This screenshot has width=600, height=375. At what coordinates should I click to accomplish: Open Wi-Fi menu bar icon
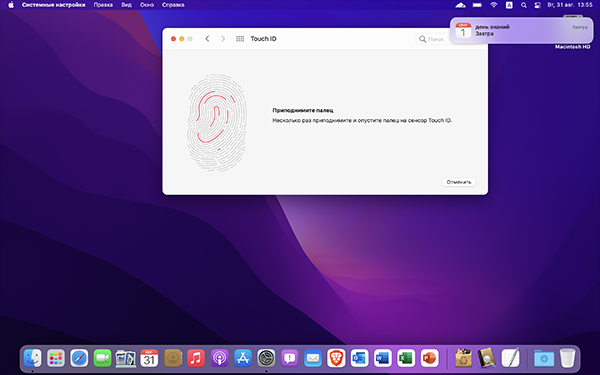click(494, 5)
